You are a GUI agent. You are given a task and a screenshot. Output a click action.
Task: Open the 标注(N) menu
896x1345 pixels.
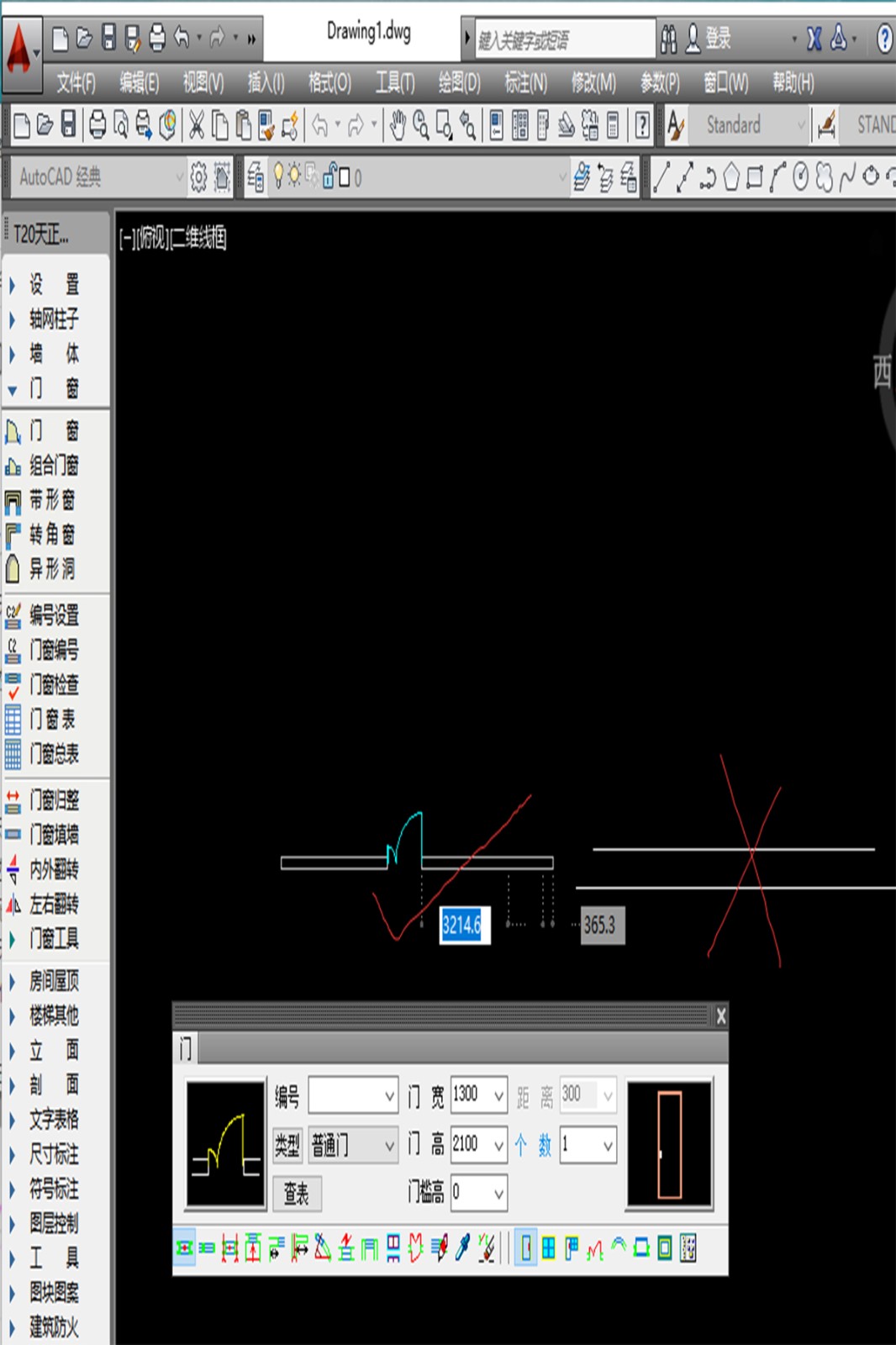coord(525,82)
